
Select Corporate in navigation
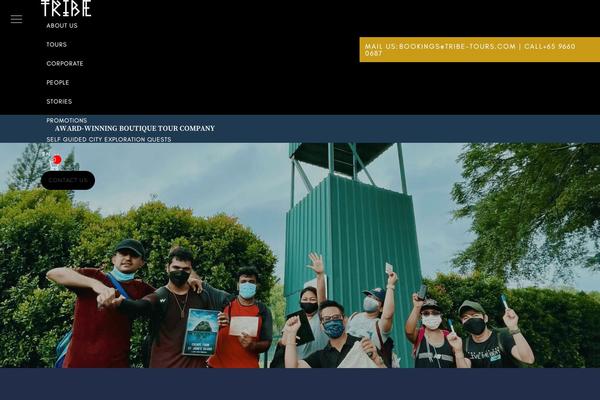coord(65,64)
